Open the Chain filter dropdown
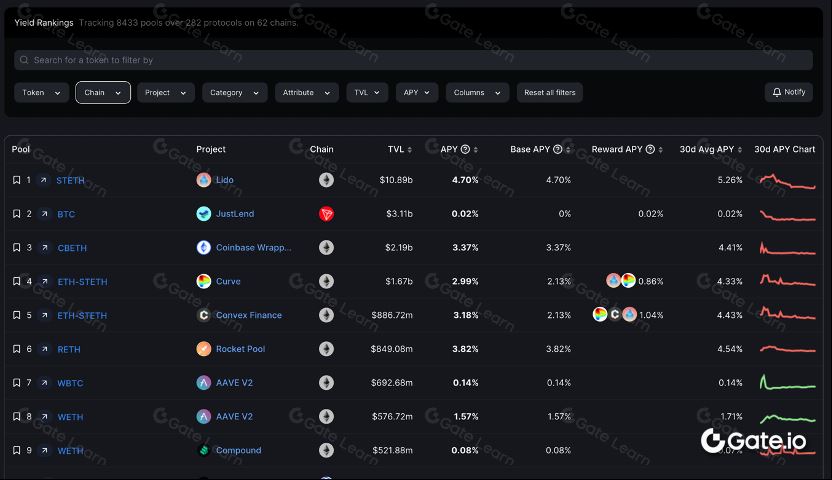This screenshot has height=480, width=832. pos(103,92)
